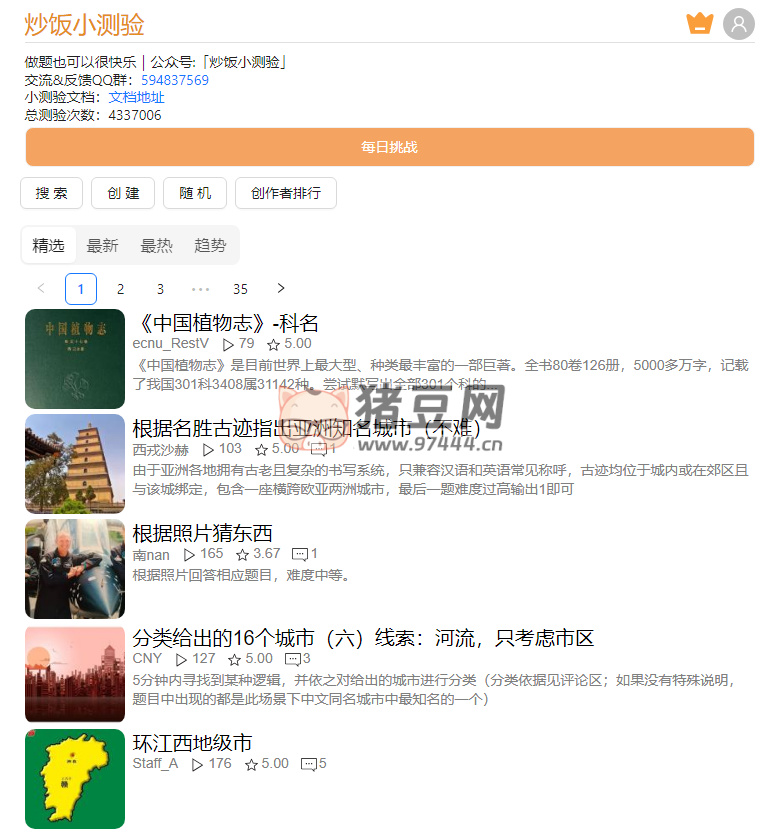This screenshot has width=784, height=834.
Task: Click play count icon beside 165
Action: click(189, 555)
